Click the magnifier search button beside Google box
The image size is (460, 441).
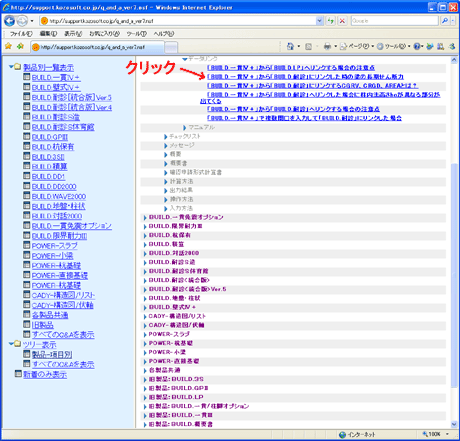(x=445, y=21)
